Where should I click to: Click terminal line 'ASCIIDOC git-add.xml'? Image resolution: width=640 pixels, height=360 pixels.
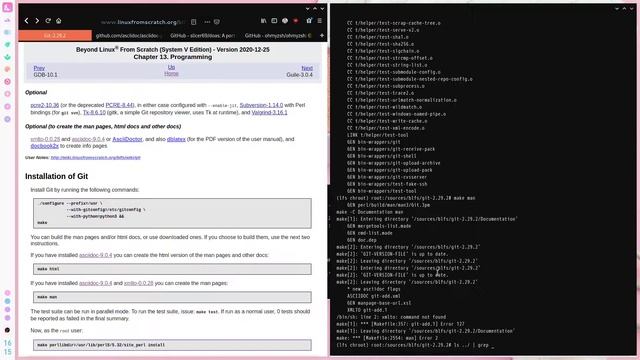coord(374,296)
